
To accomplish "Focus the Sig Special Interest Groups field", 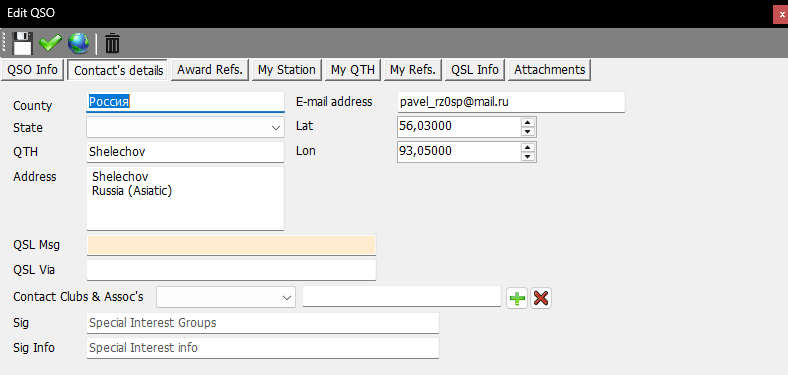I will (263, 323).
